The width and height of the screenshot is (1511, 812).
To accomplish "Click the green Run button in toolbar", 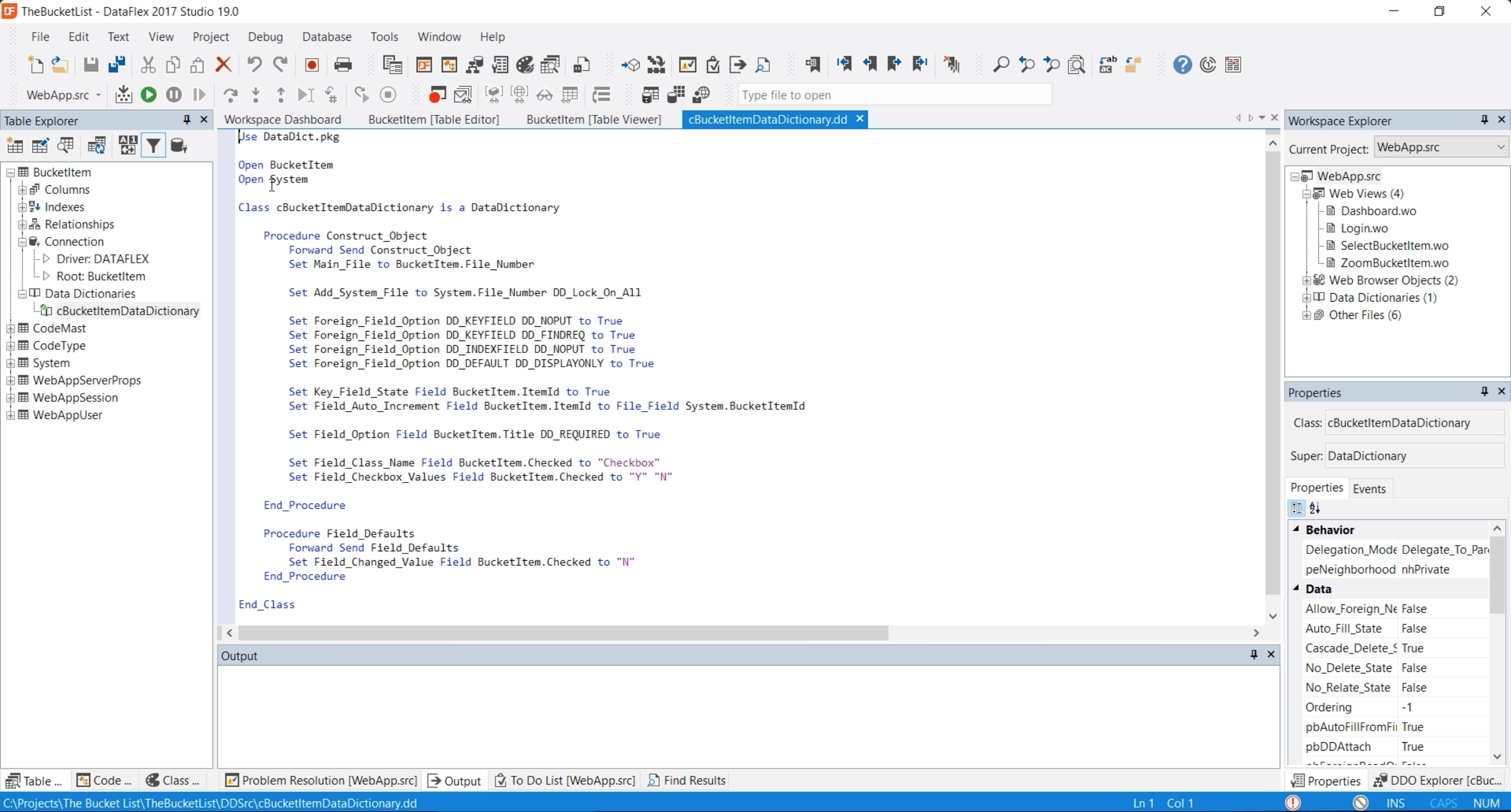I will [x=148, y=95].
